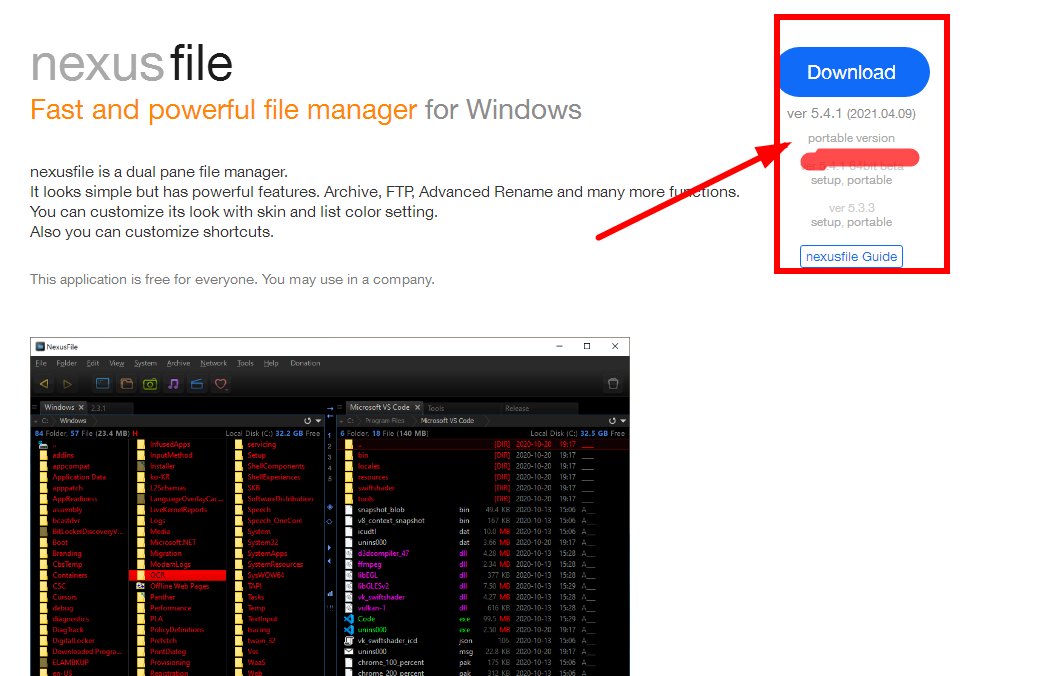The height and width of the screenshot is (676, 1051).
Task: Open the Help menu
Action: [x=271, y=363]
